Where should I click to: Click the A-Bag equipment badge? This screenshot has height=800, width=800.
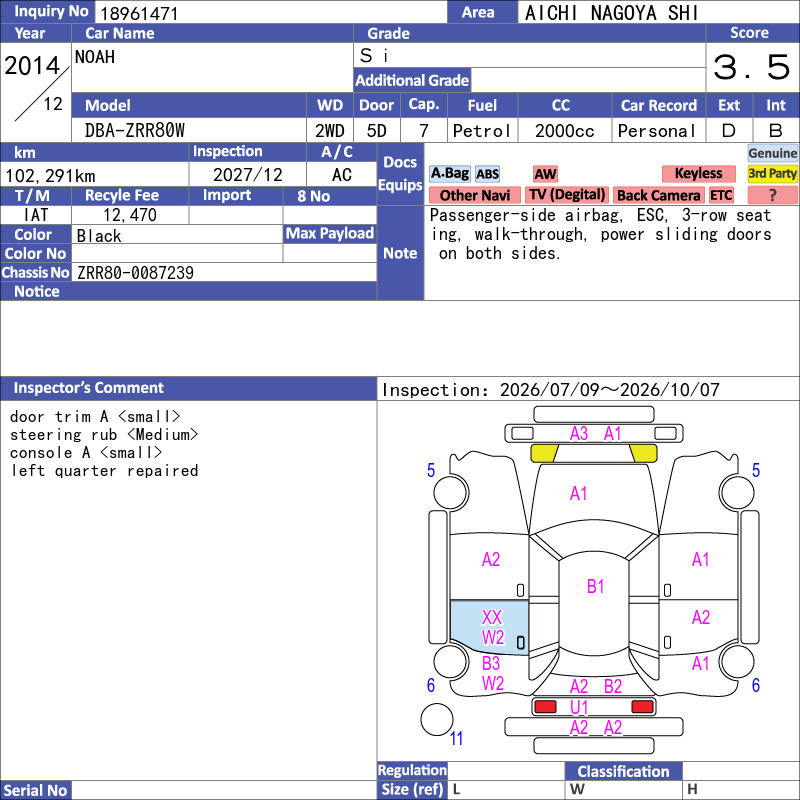pos(449,173)
